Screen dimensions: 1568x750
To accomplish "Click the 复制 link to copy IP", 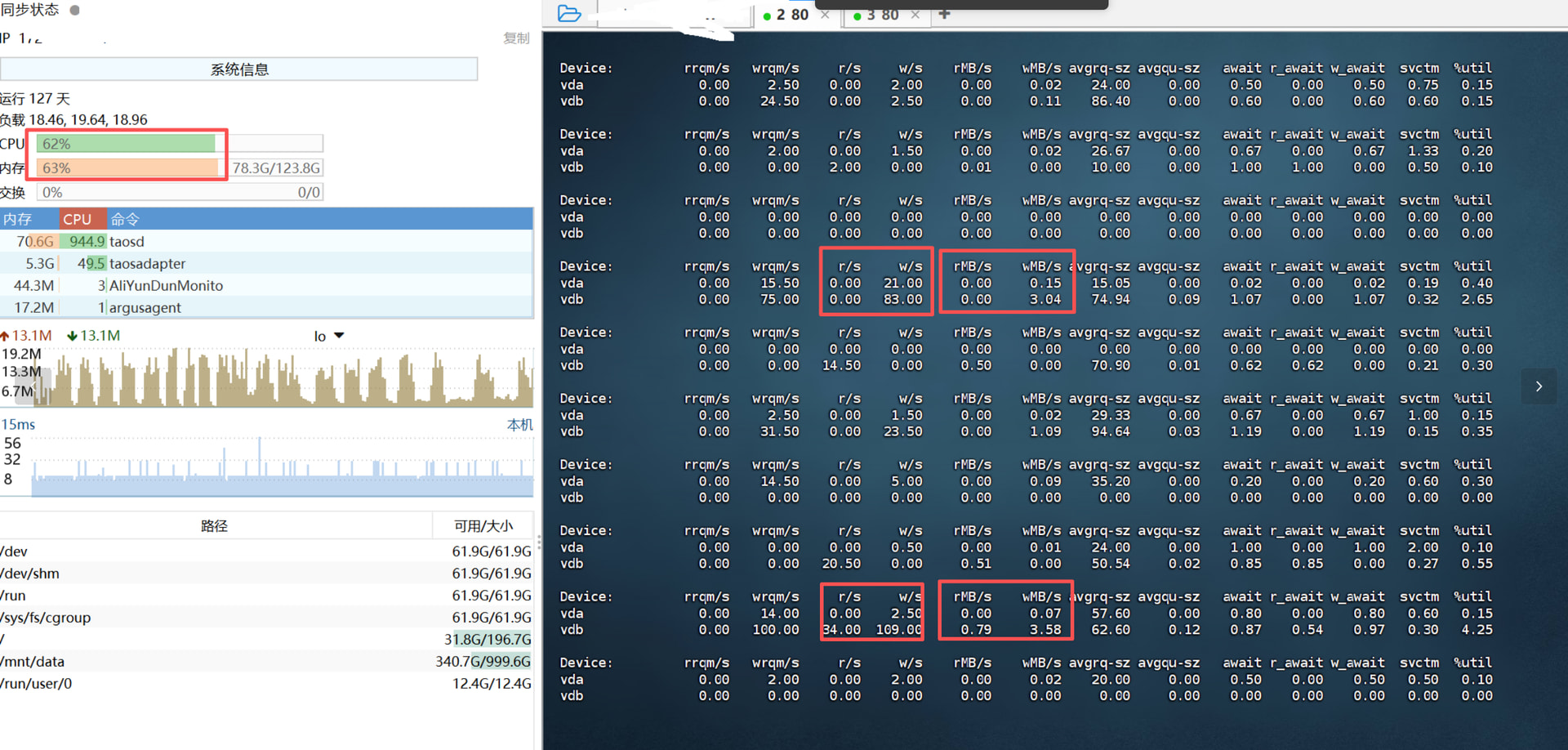I will click(516, 38).
